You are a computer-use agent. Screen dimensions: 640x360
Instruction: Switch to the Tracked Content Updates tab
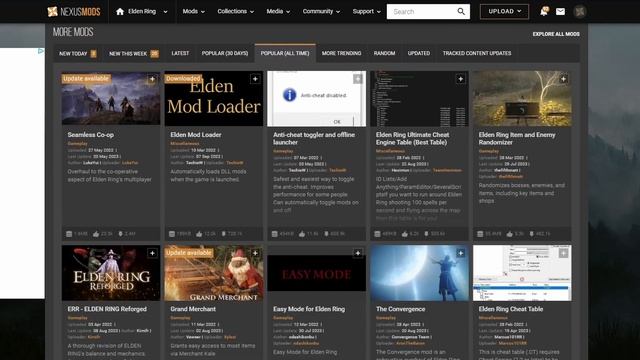click(477, 53)
